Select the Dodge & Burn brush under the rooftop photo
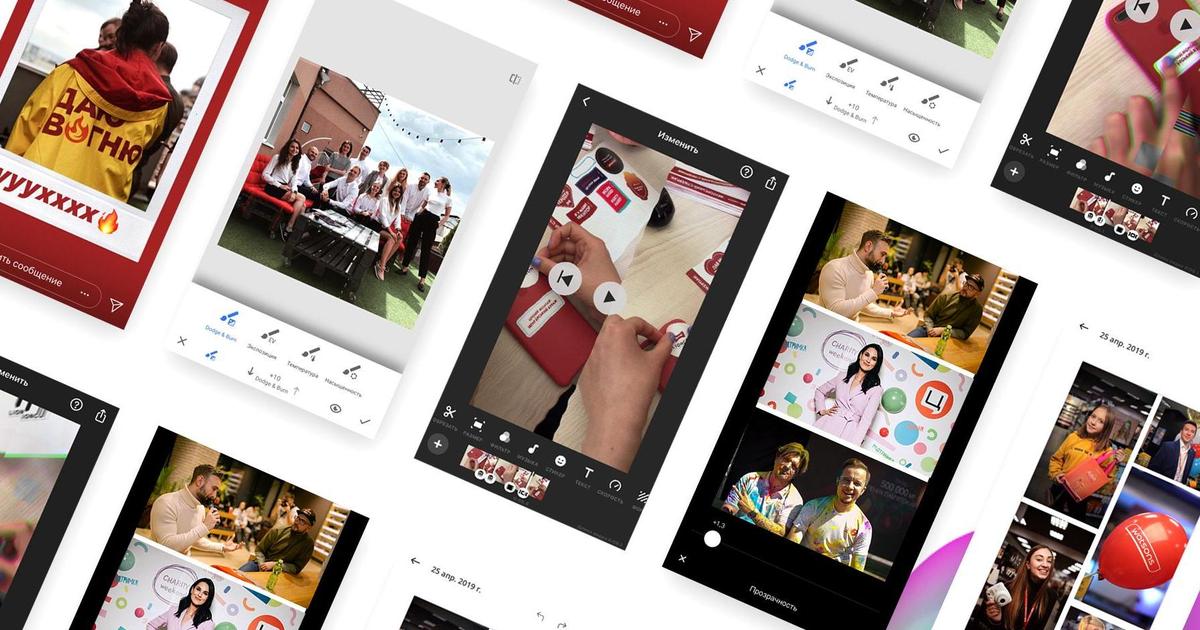This screenshot has height=630, width=1200. [225, 327]
